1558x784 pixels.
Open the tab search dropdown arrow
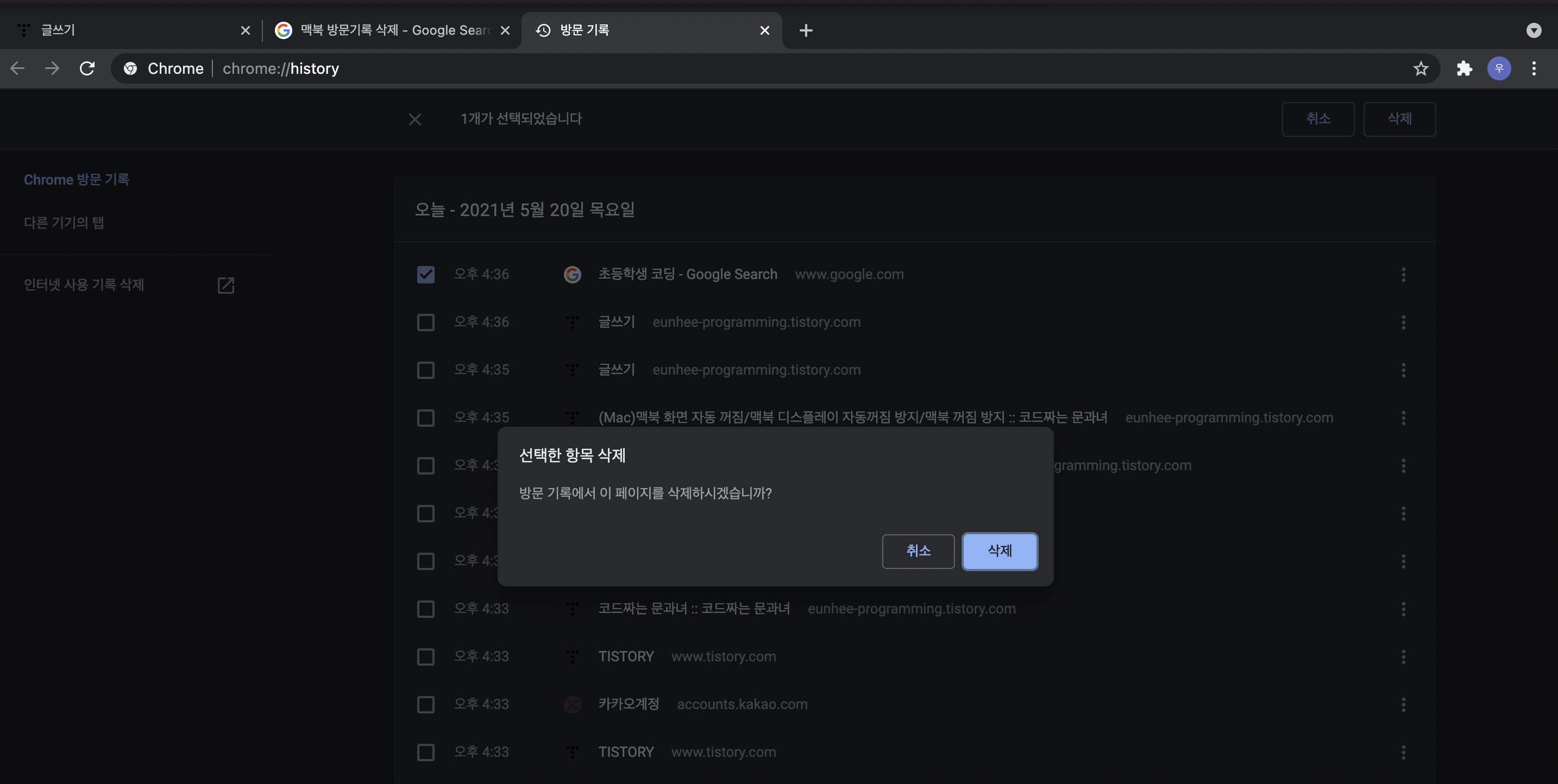click(1534, 30)
